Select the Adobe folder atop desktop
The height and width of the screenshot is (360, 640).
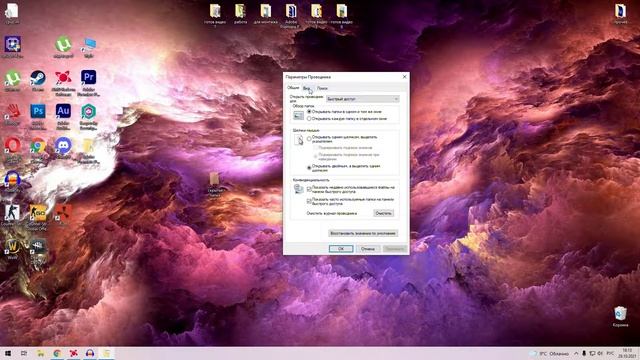[291, 15]
